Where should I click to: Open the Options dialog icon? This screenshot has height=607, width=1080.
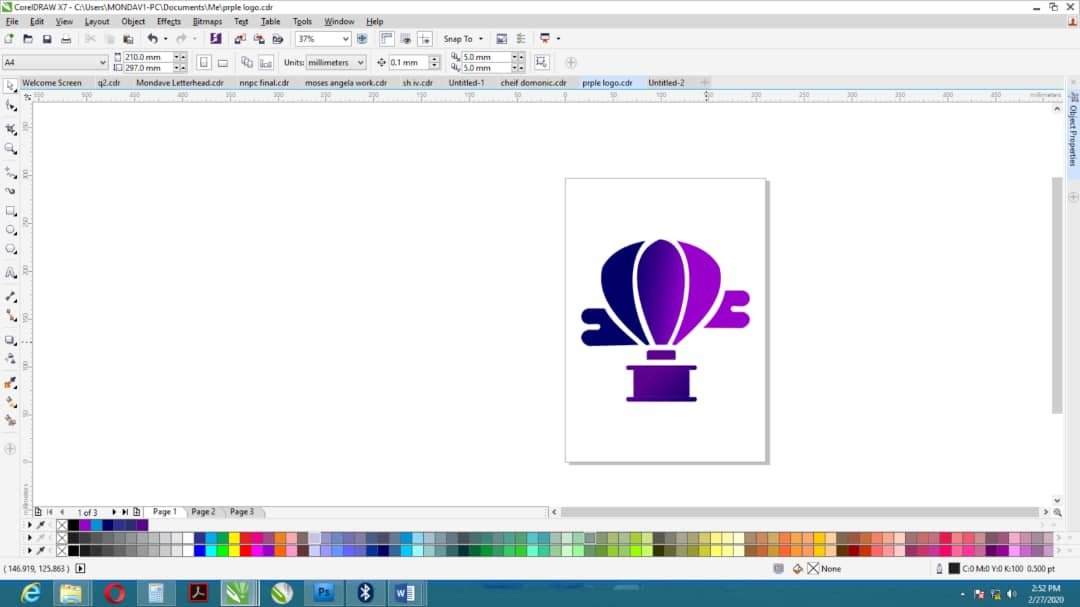[x=521, y=39]
